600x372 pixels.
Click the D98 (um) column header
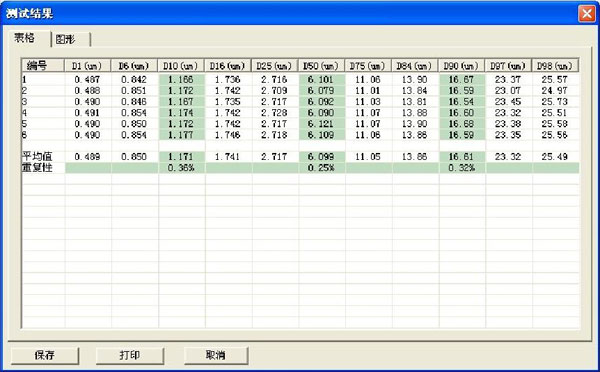pyautogui.click(x=555, y=66)
